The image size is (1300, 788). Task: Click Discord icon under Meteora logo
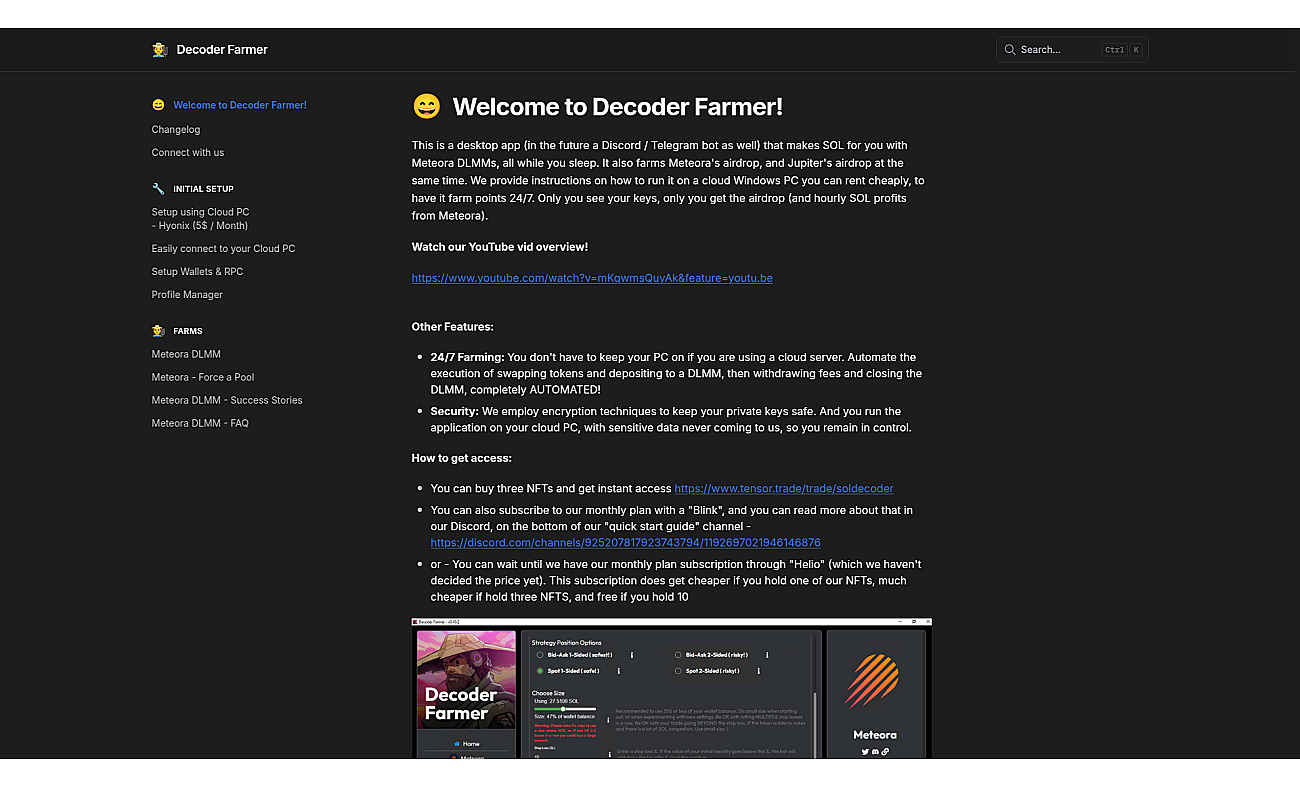click(x=875, y=751)
